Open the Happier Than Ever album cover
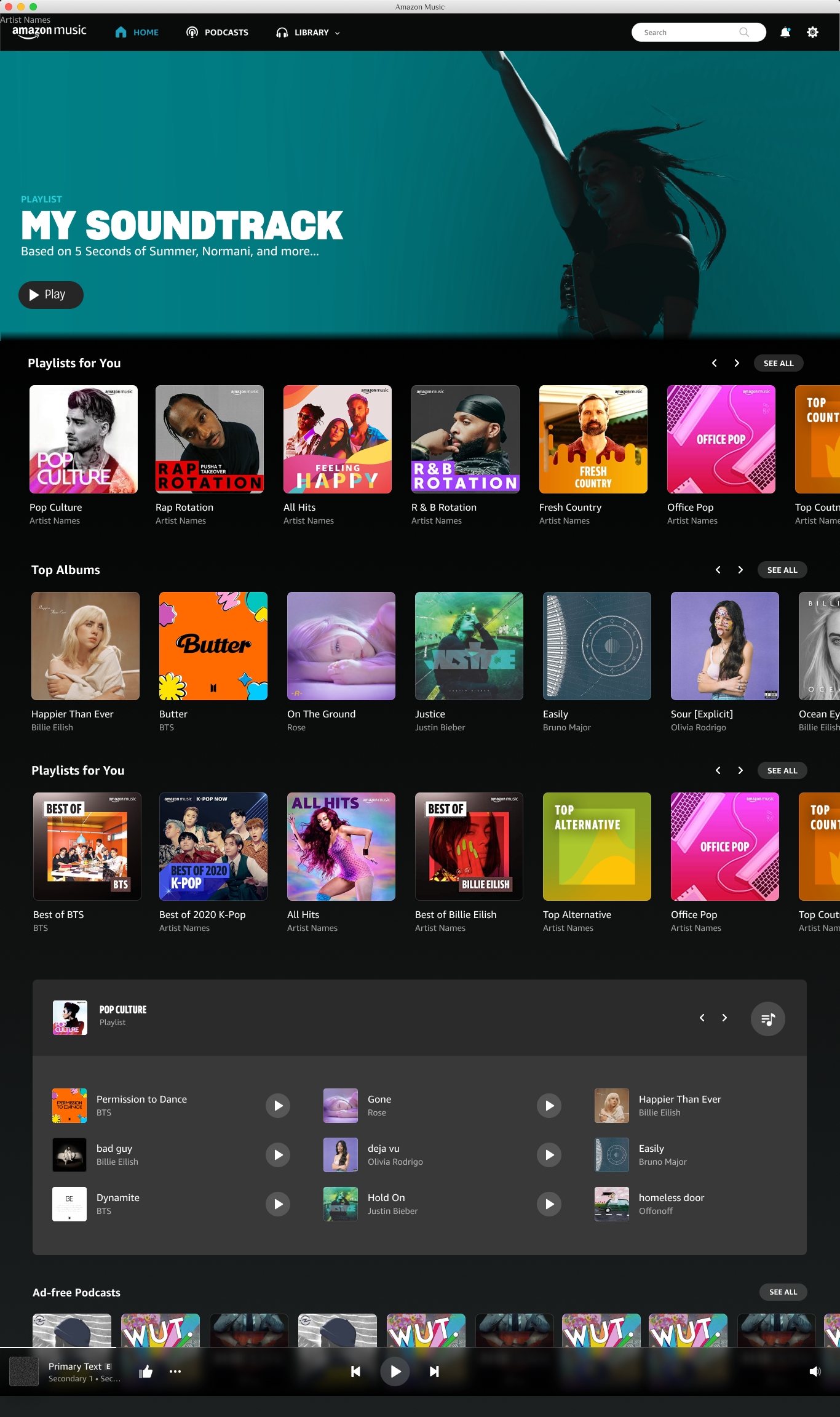 85,646
